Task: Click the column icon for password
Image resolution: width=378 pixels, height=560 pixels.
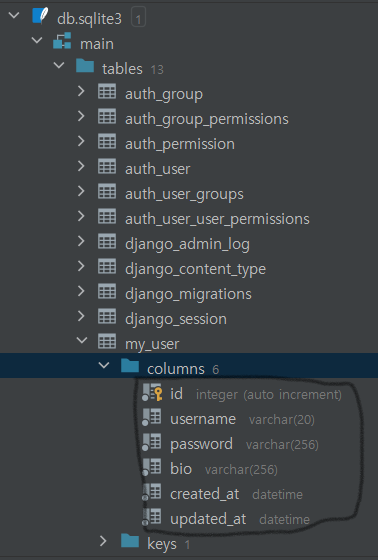Action: [x=151, y=442]
